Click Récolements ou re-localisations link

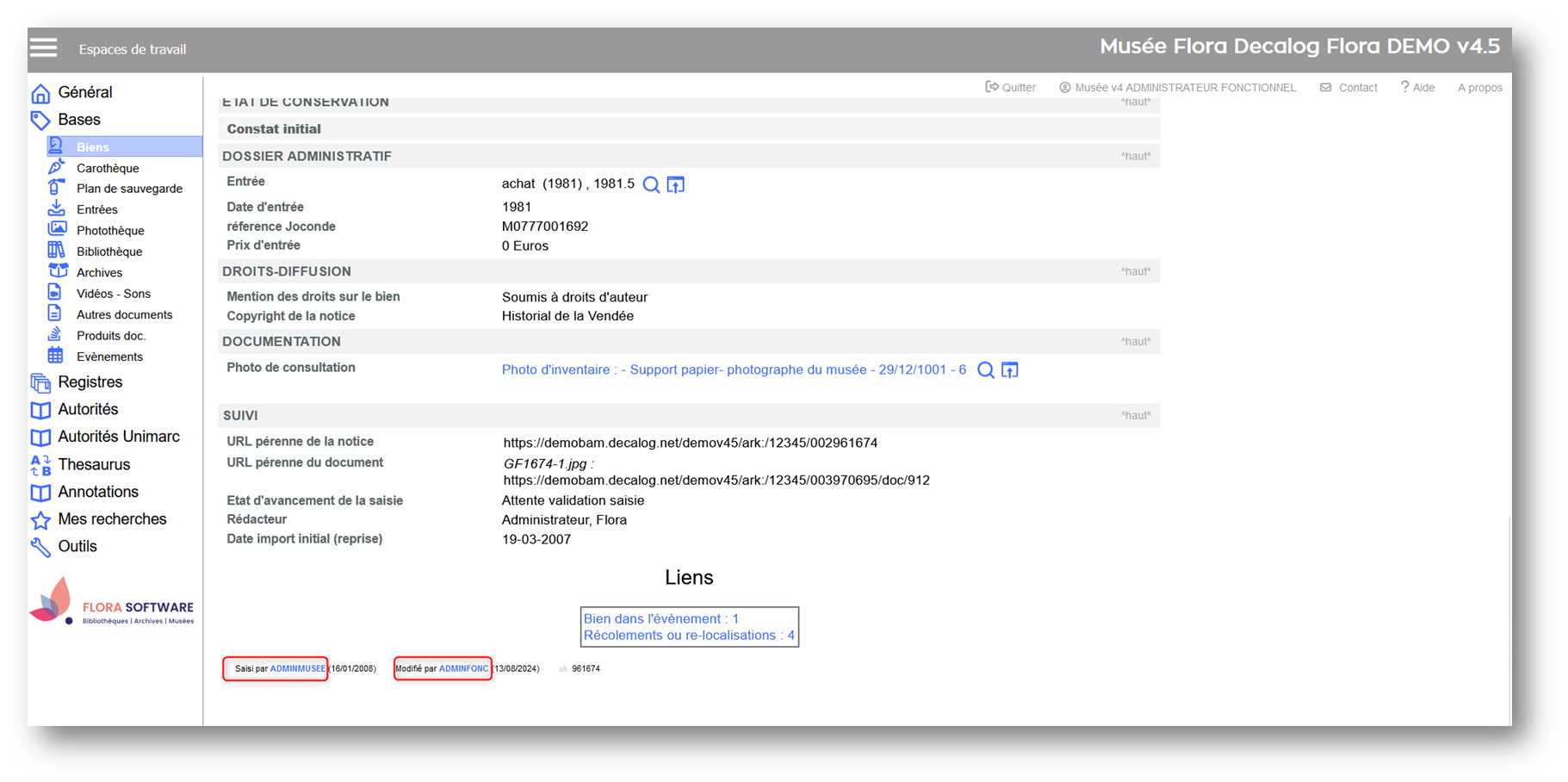tap(689, 636)
